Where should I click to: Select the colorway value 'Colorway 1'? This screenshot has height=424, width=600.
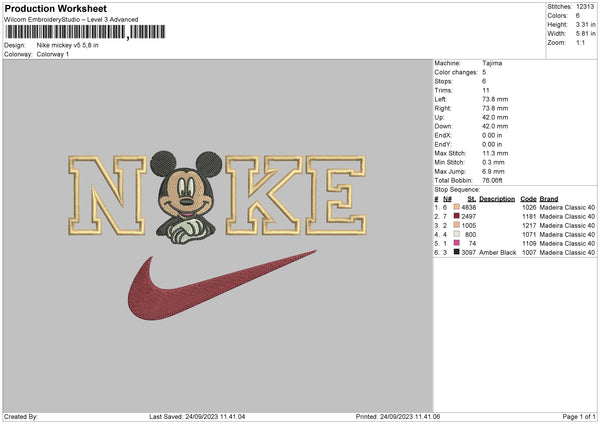coord(53,54)
